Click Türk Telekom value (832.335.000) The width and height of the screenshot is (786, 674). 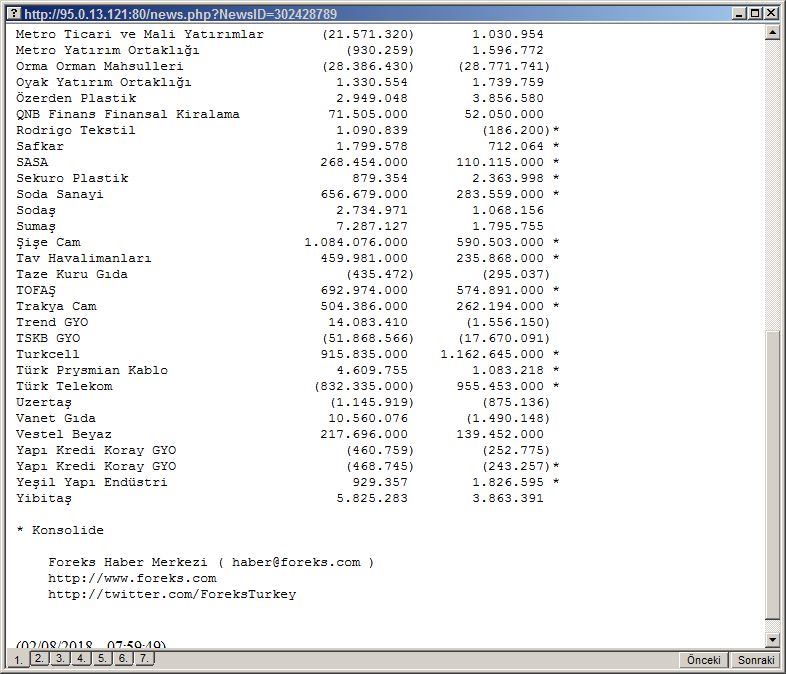(x=364, y=386)
